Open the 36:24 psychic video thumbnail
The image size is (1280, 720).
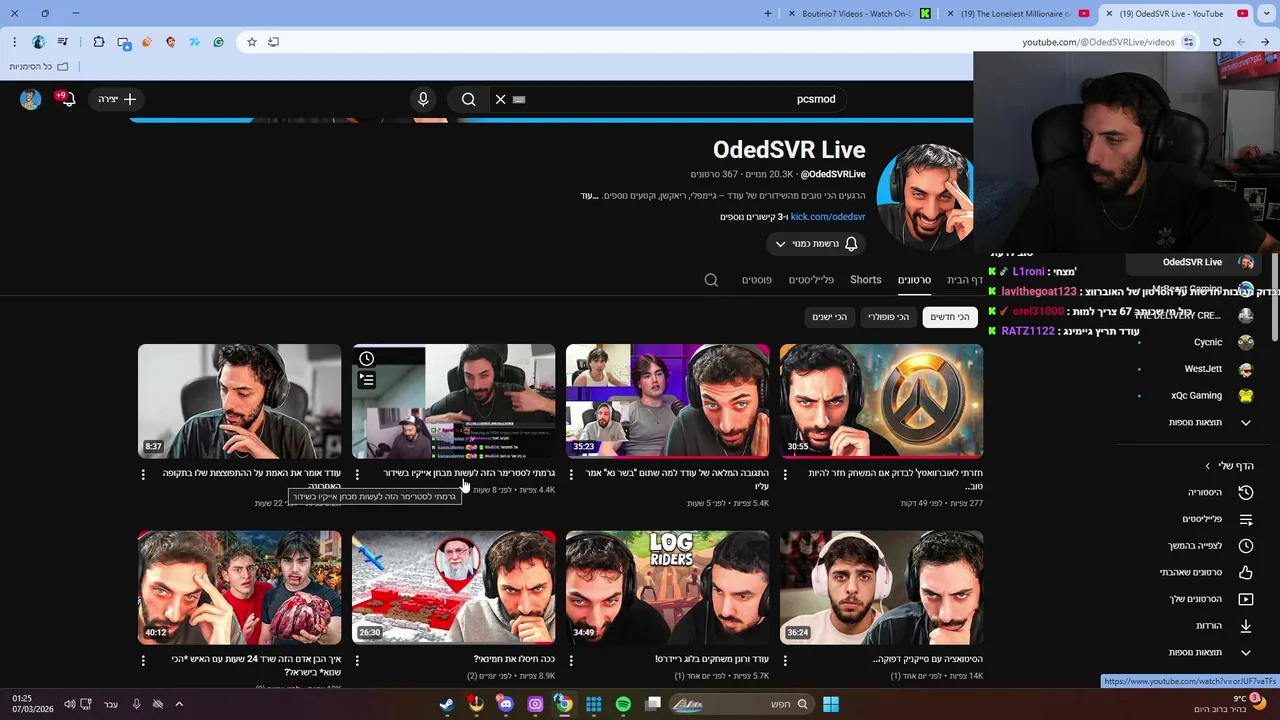[x=881, y=587]
